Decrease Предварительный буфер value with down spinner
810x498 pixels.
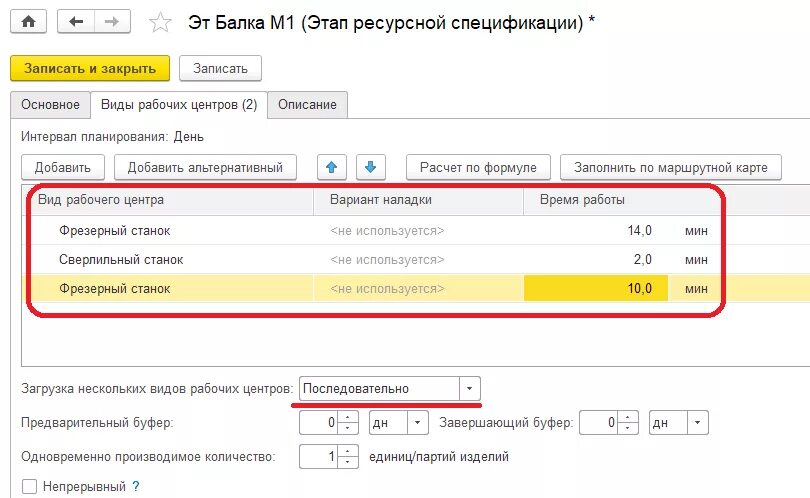pyautogui.click(x=348, y=428)
